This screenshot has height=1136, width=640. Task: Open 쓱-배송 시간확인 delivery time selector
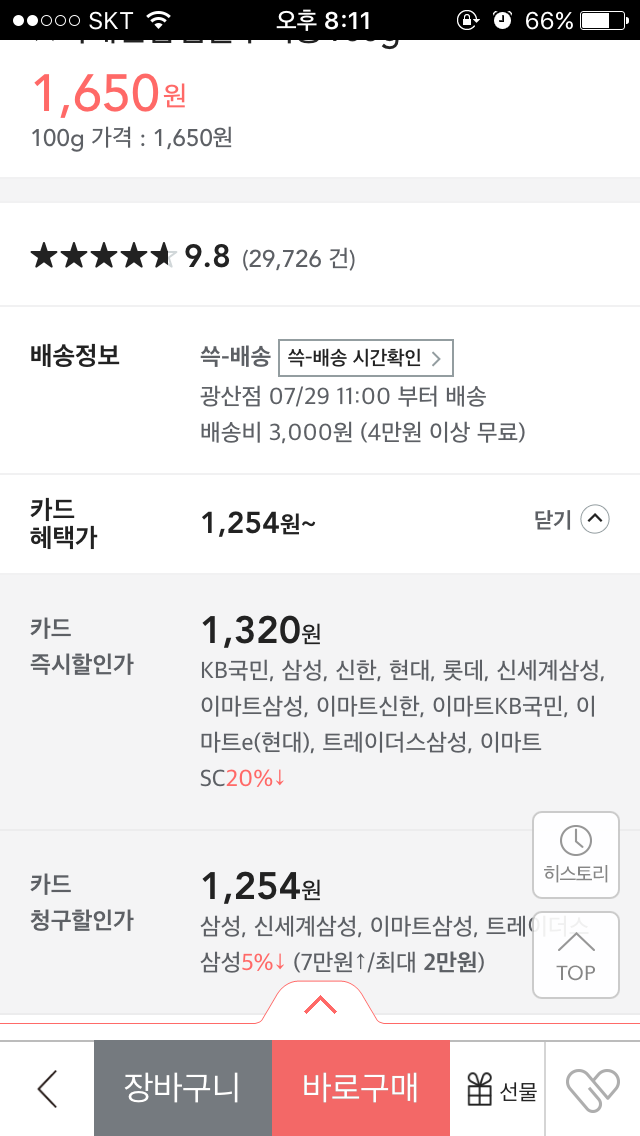pyautogui.click(x=366, y=357)
